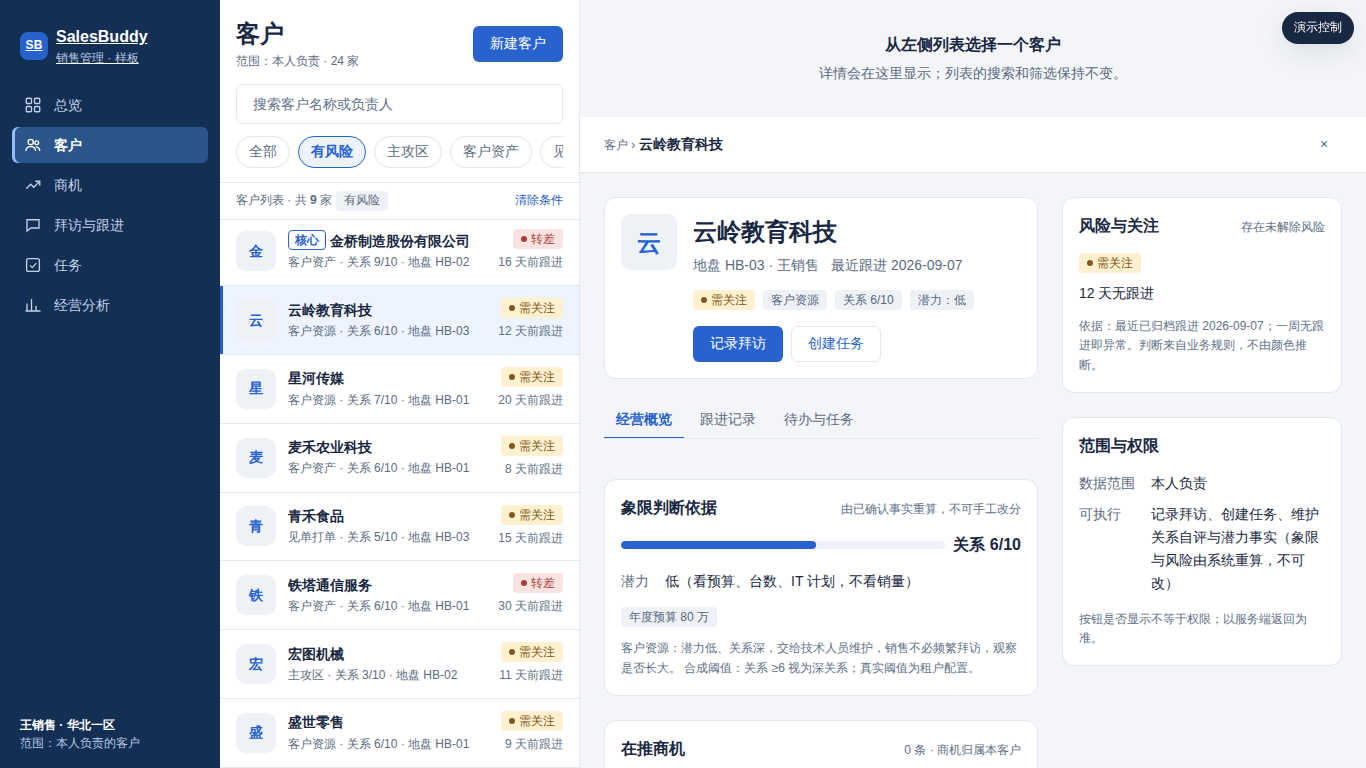Click the 潜力：低 tag in detail header
Screen dimensions: 1366x768
click(942, 300)
